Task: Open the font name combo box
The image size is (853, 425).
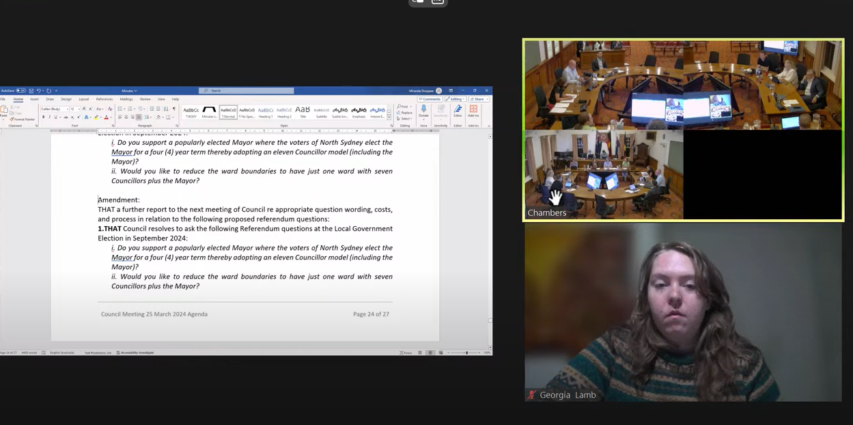Action: (x=54, y=109)
